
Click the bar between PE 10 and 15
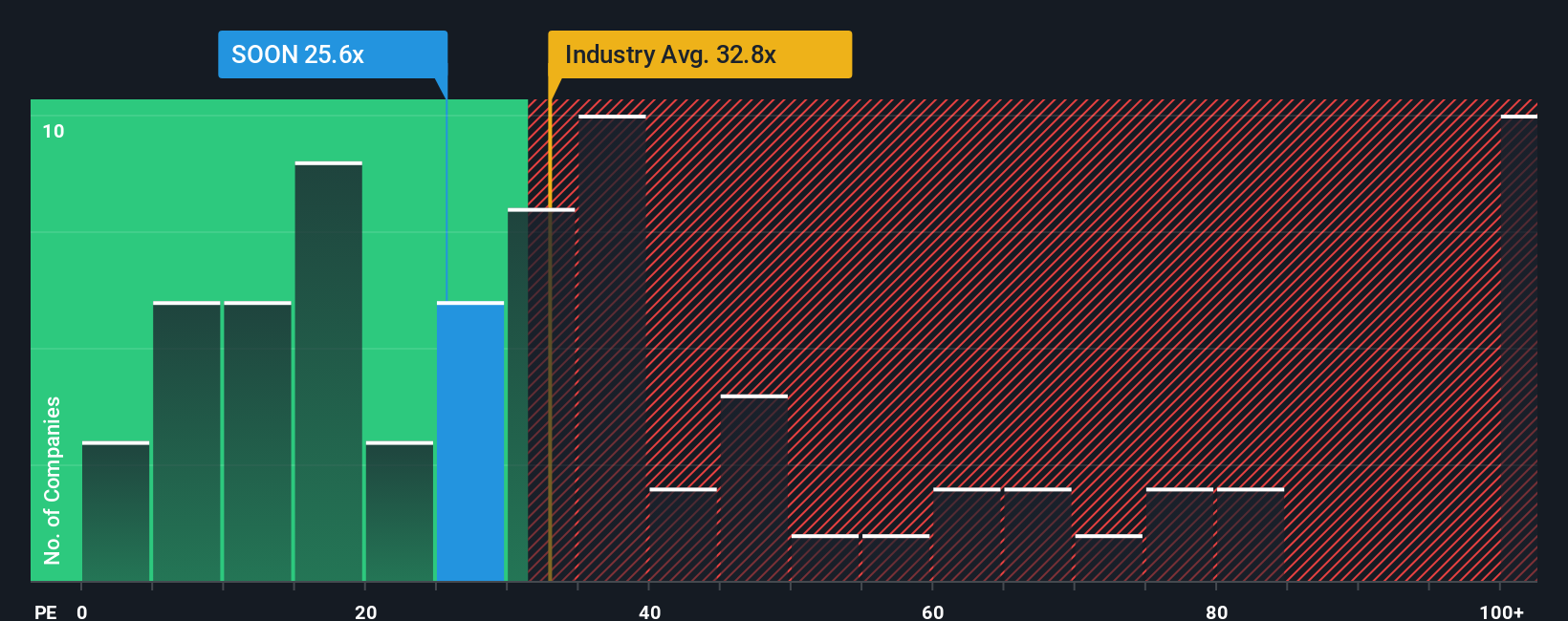point(257,441)
